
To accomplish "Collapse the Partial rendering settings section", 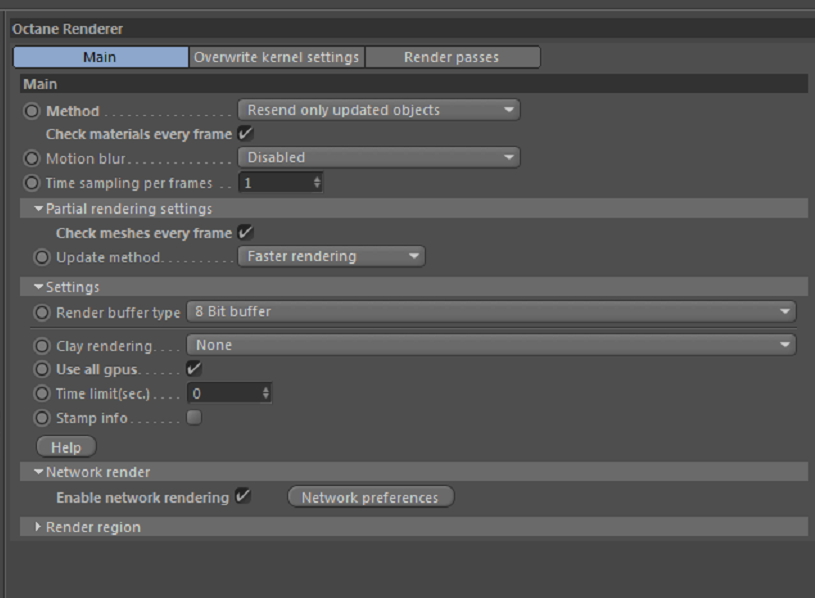I will click(38, 209).
